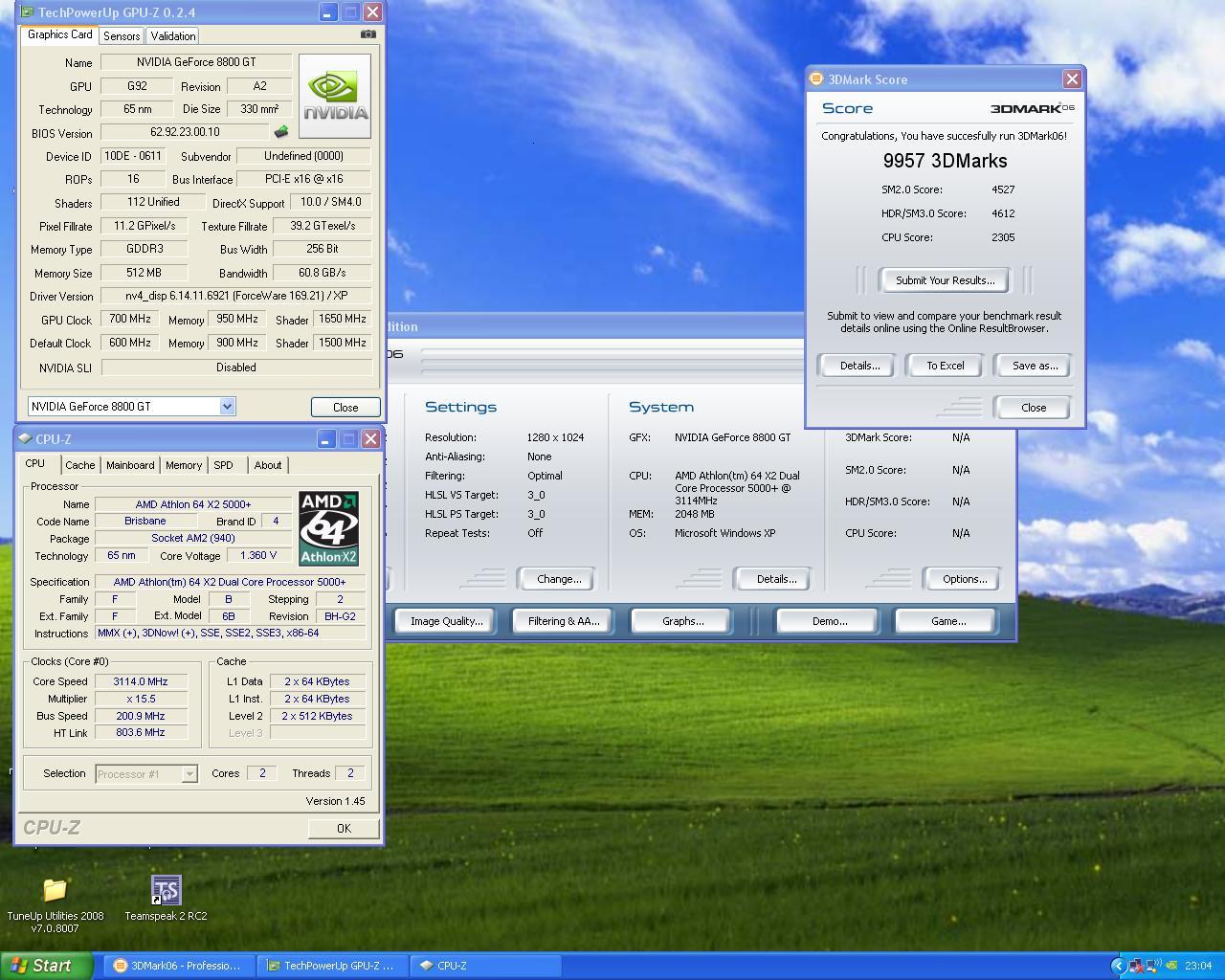Click the HT Link 803.6 MHz value

(x=141, y=732)
